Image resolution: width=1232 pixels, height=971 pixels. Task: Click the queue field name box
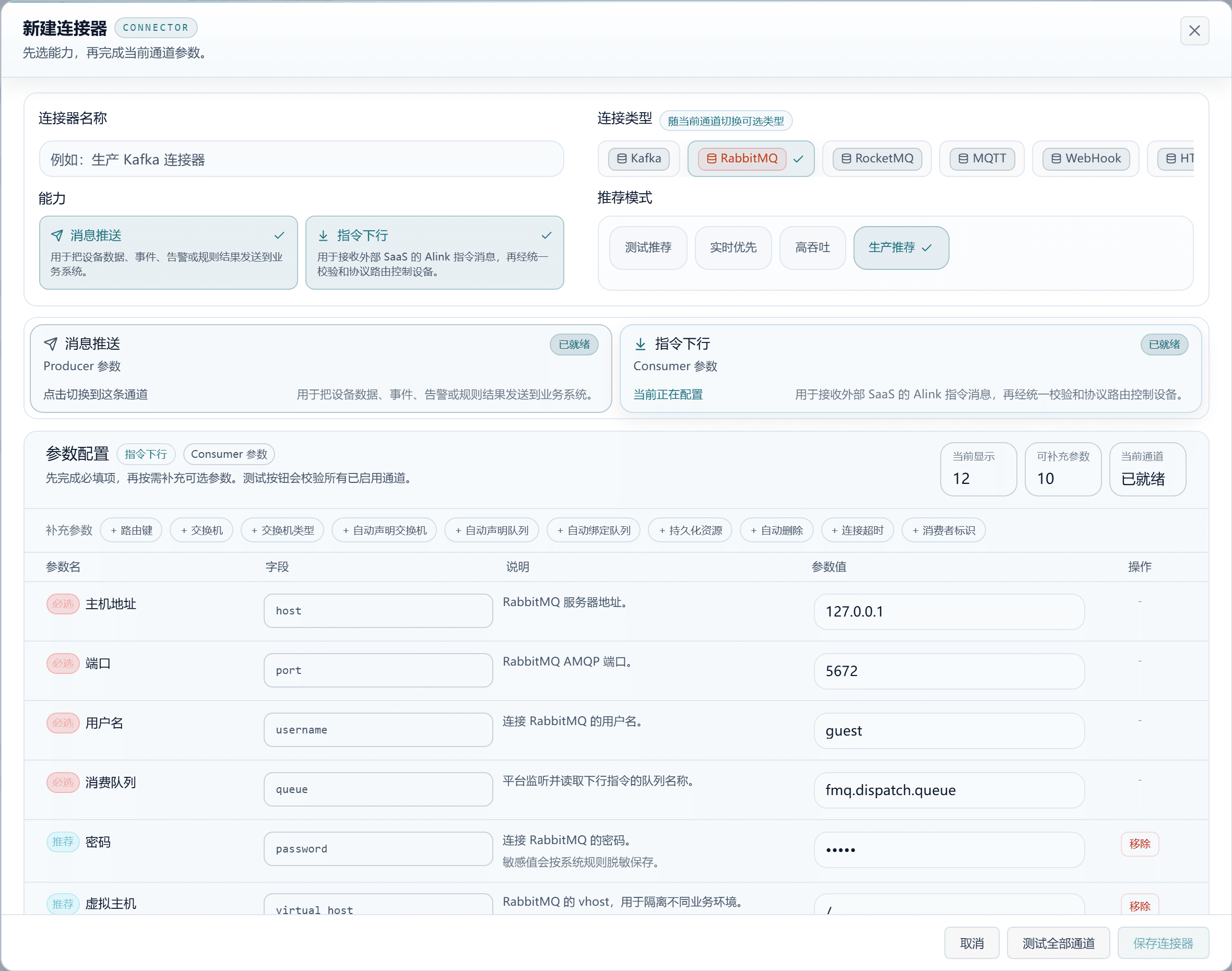coord(378,789)
